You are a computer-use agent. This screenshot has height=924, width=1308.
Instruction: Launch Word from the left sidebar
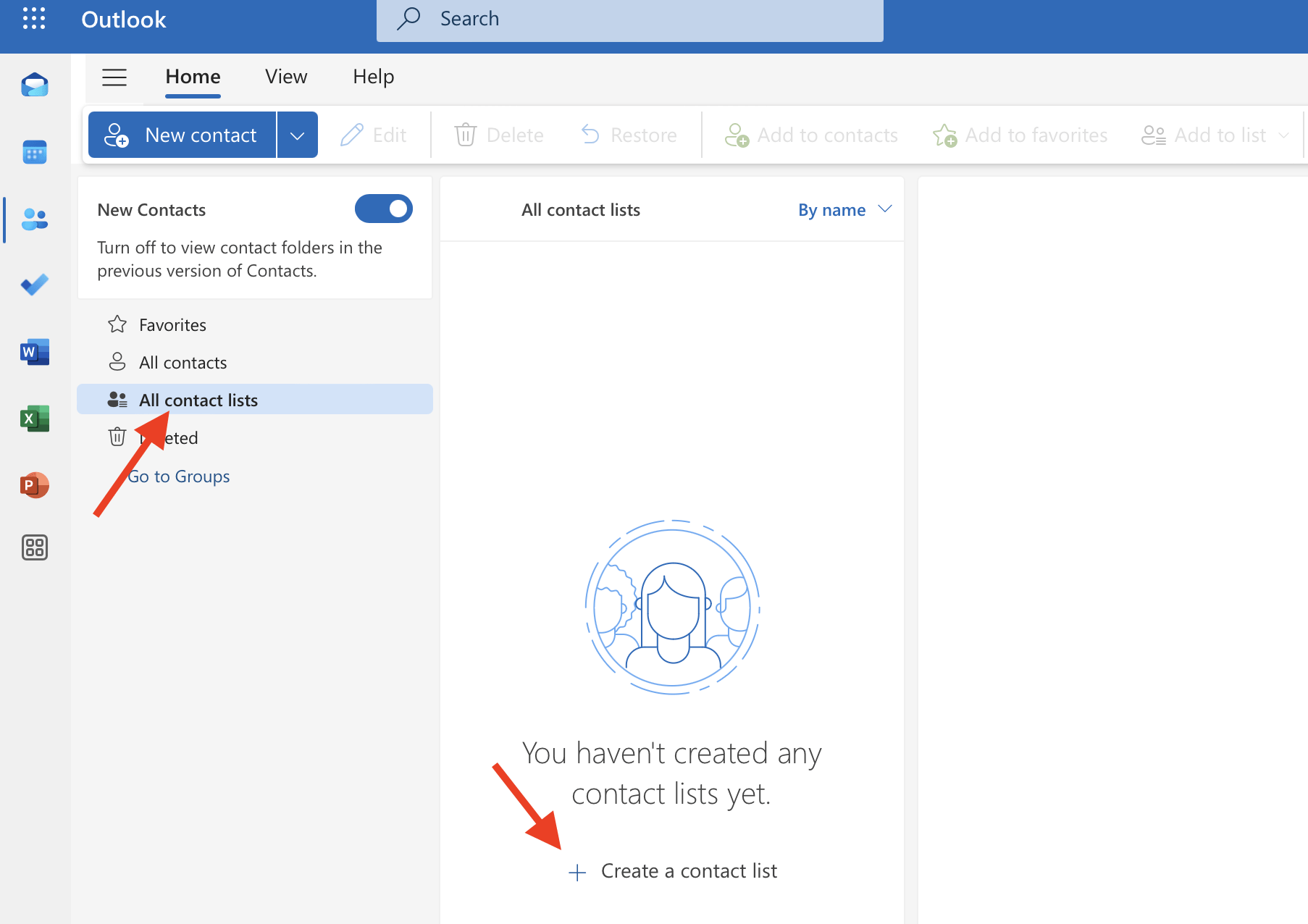click(34, 352)
